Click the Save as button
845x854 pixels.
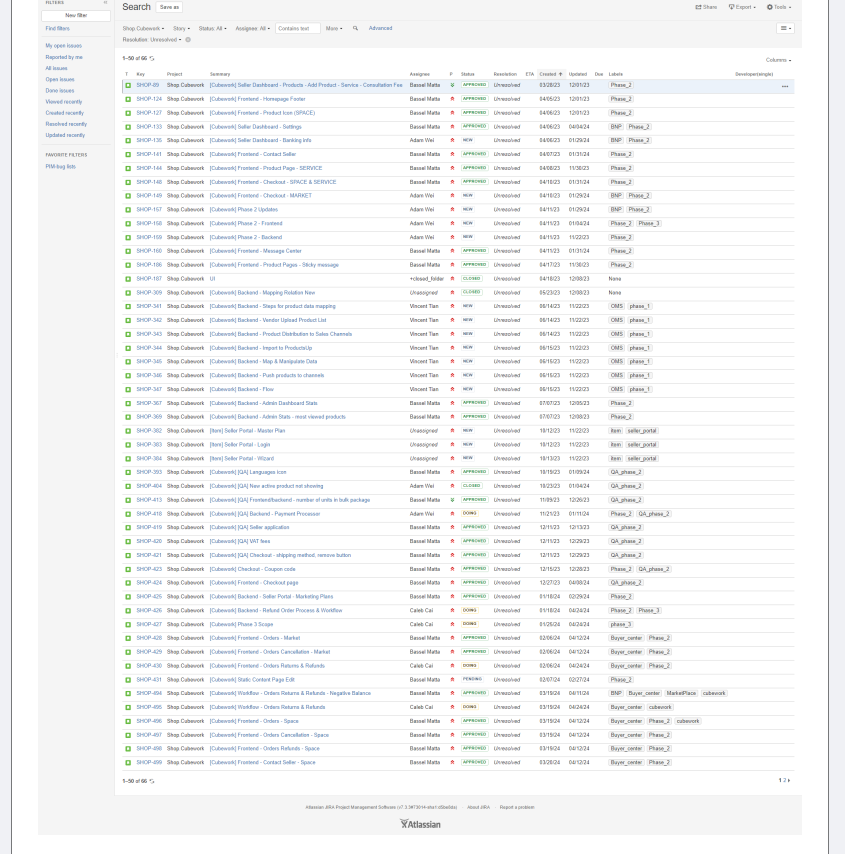pyautogui.click(x=169, y=7)
